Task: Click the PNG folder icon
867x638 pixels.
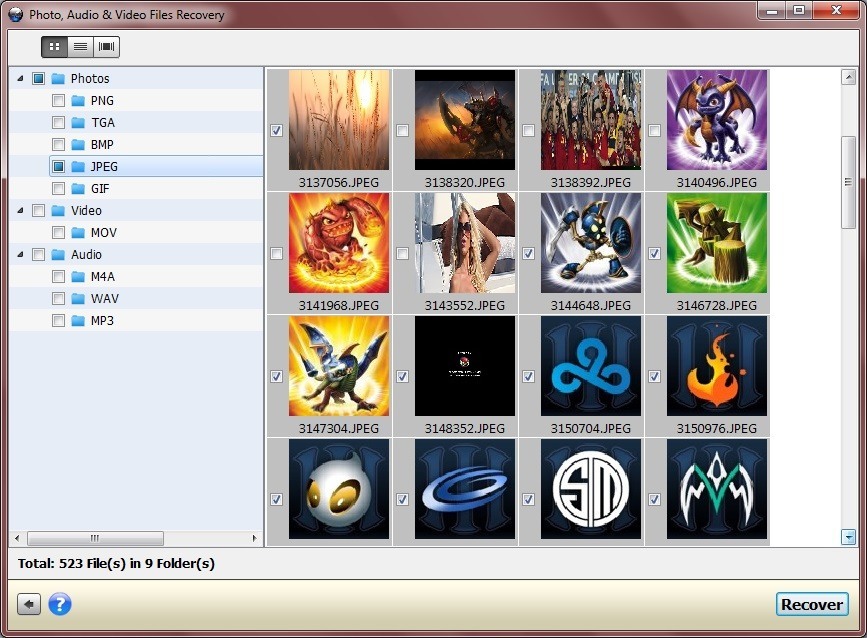Action: pos(78,101)
